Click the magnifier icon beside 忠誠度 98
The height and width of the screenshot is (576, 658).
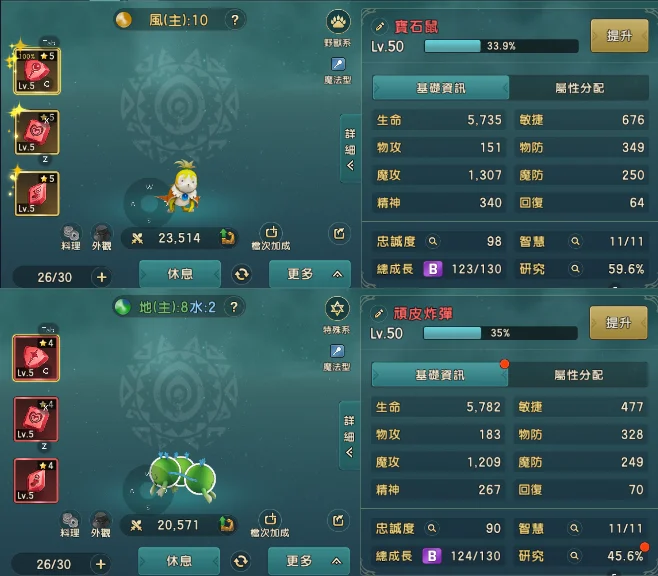pyautogui.click(x=433, y=241)
